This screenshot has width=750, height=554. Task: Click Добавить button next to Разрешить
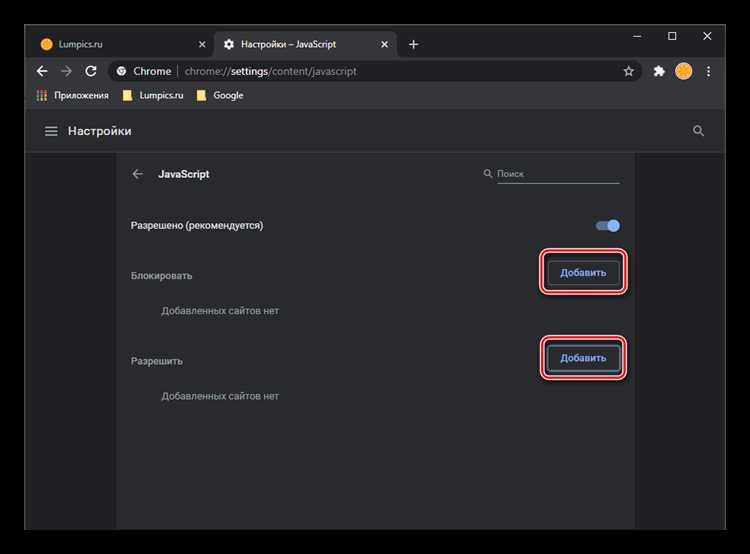[583, 358]
